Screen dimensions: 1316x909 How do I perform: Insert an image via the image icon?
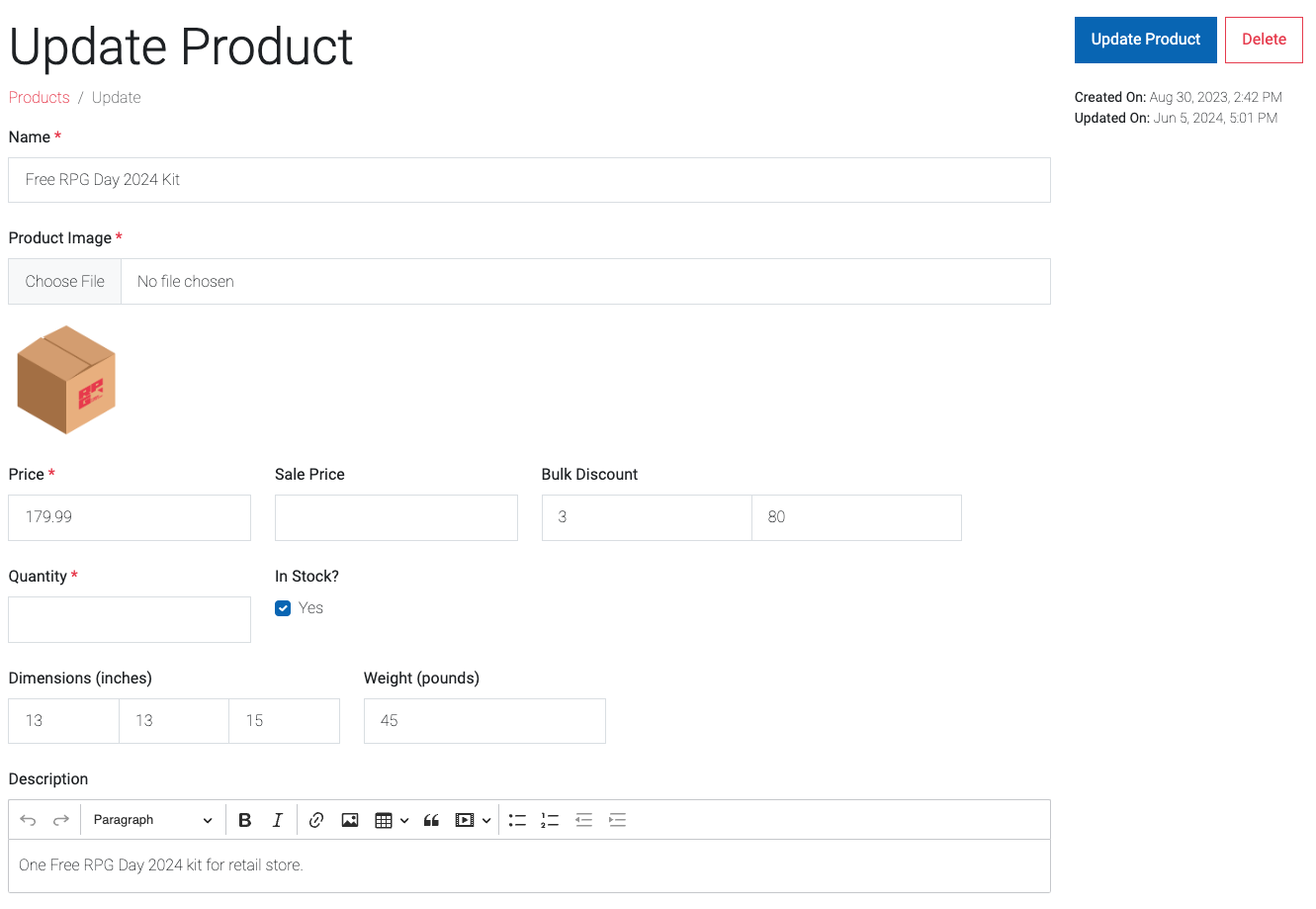350,820
